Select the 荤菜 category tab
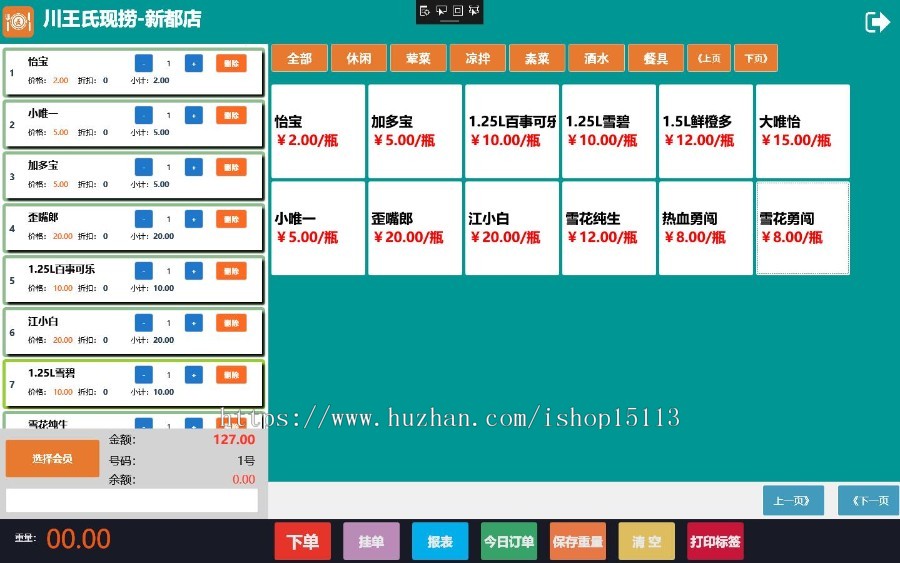Viewport: 900px width, 563px height. pyautogui.click(x=418, y=58)
